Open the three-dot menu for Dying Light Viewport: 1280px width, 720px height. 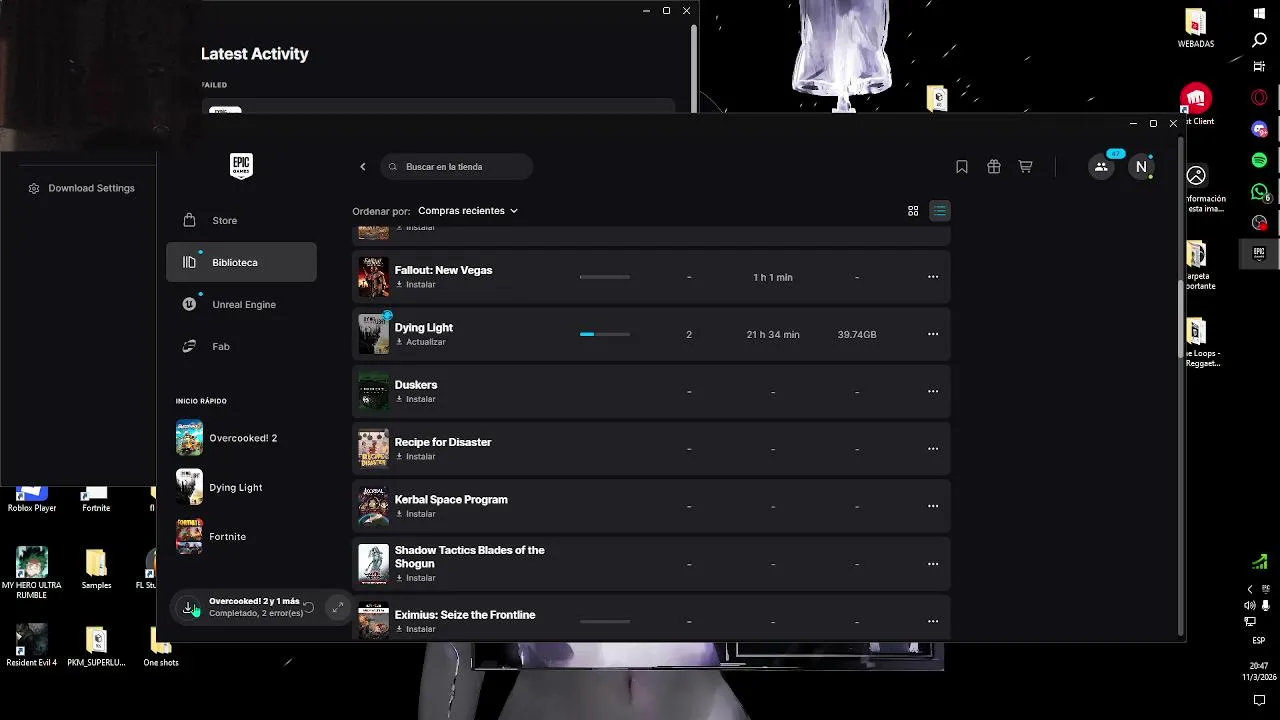coord(933,334)
